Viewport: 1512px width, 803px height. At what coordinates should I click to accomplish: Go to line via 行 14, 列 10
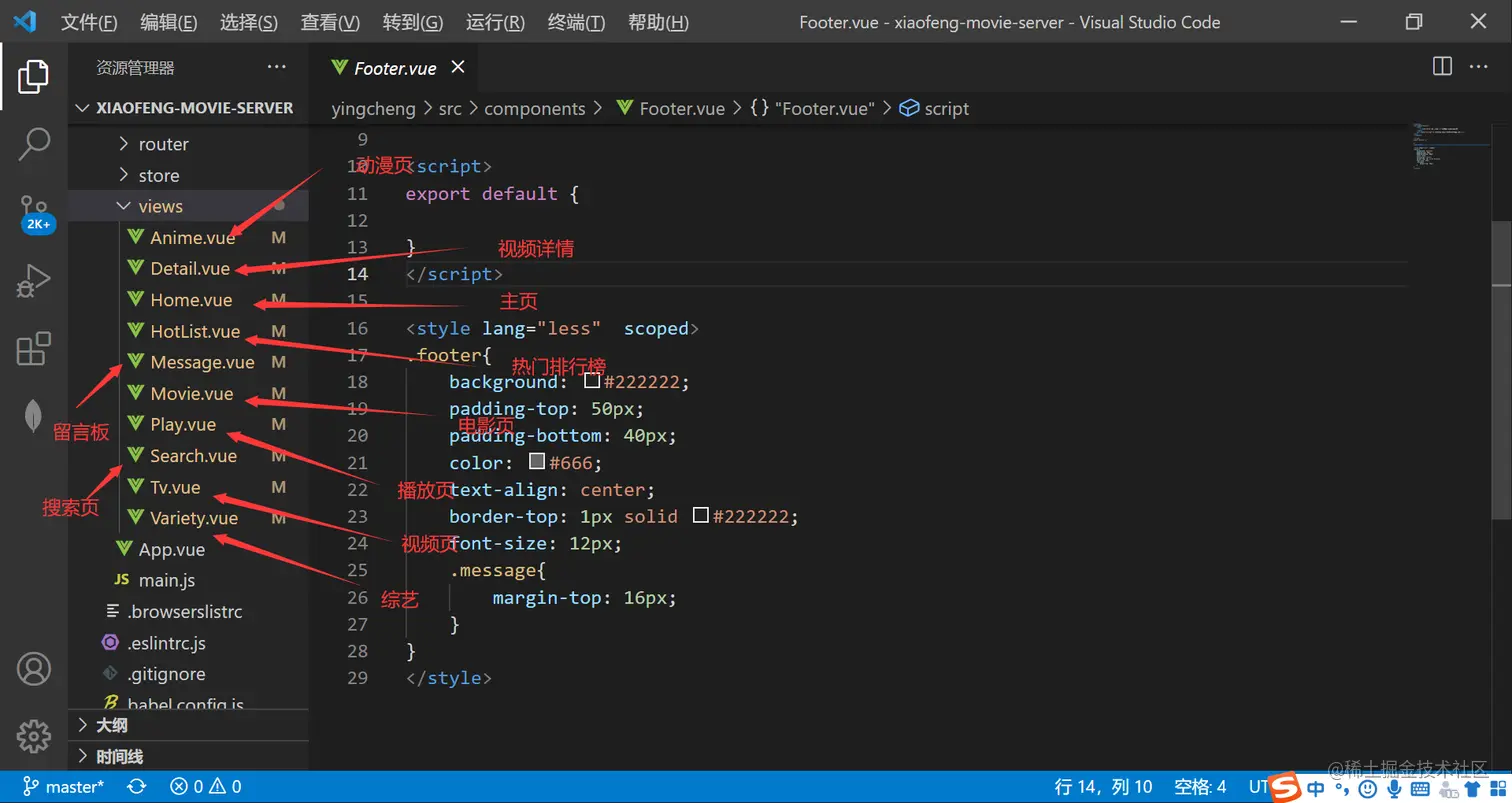(x=1104, y=787)
